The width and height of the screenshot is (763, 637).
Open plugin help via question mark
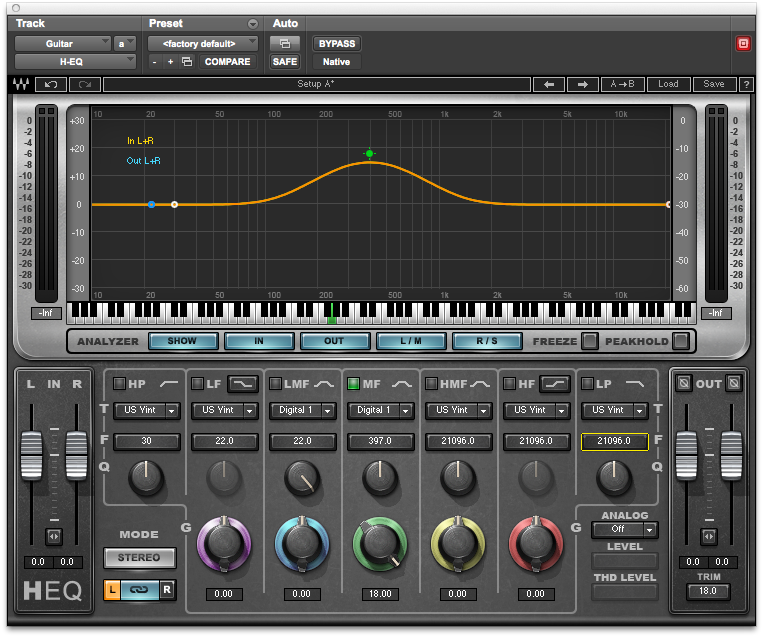click(x=746, y=85)
